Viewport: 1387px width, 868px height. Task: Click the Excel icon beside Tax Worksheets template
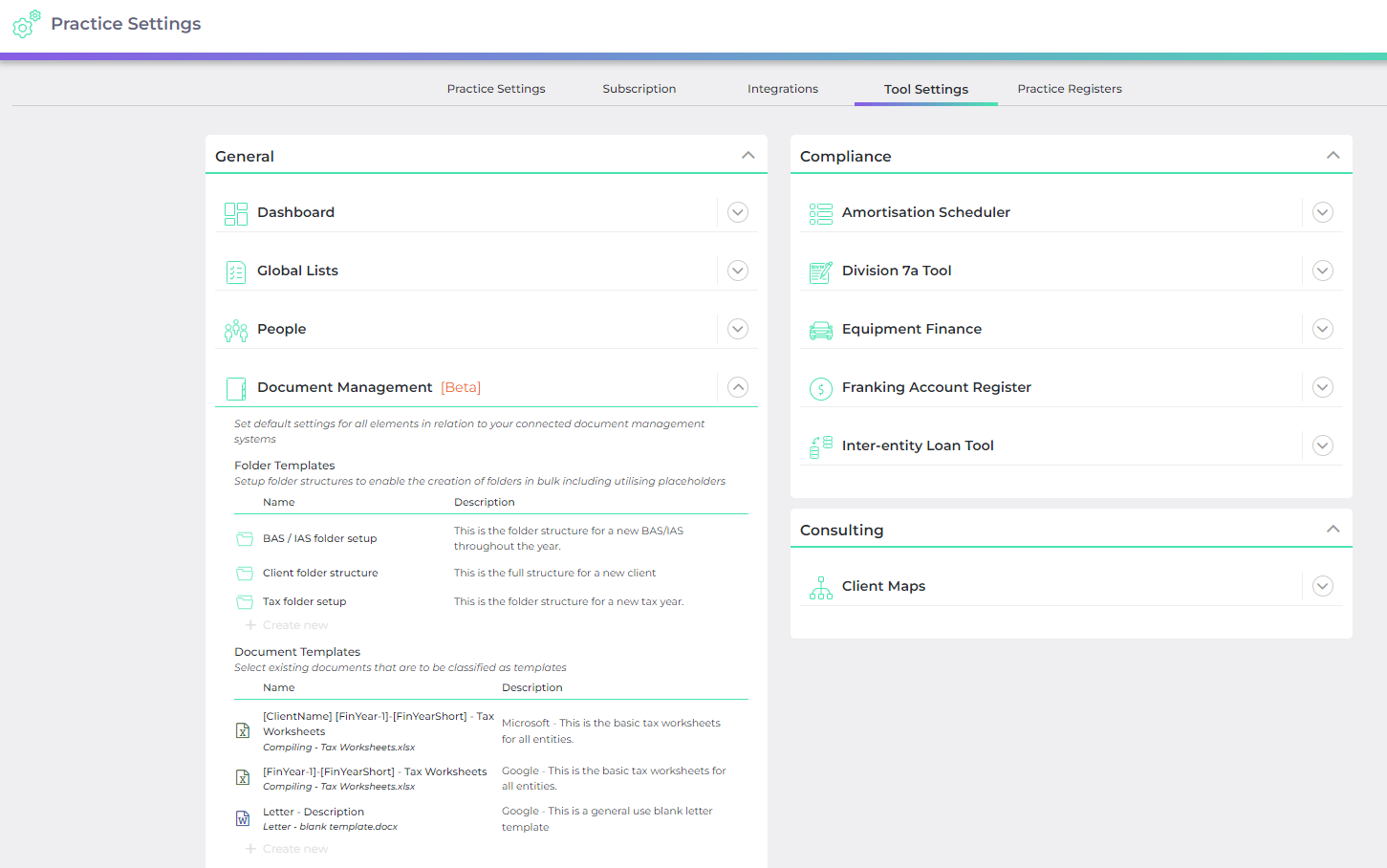(x=242, y=729)
